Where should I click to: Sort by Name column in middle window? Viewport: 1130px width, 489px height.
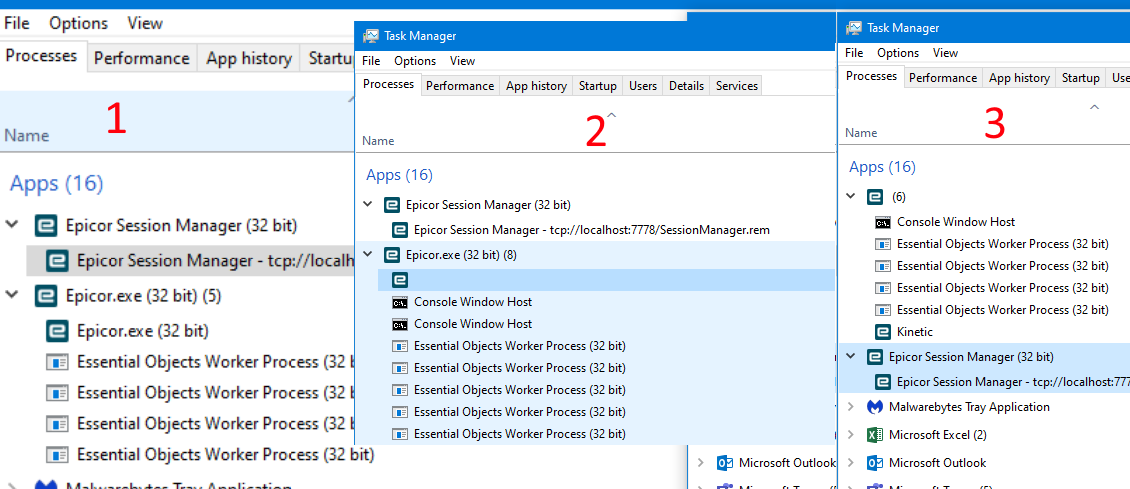point(378,141)
